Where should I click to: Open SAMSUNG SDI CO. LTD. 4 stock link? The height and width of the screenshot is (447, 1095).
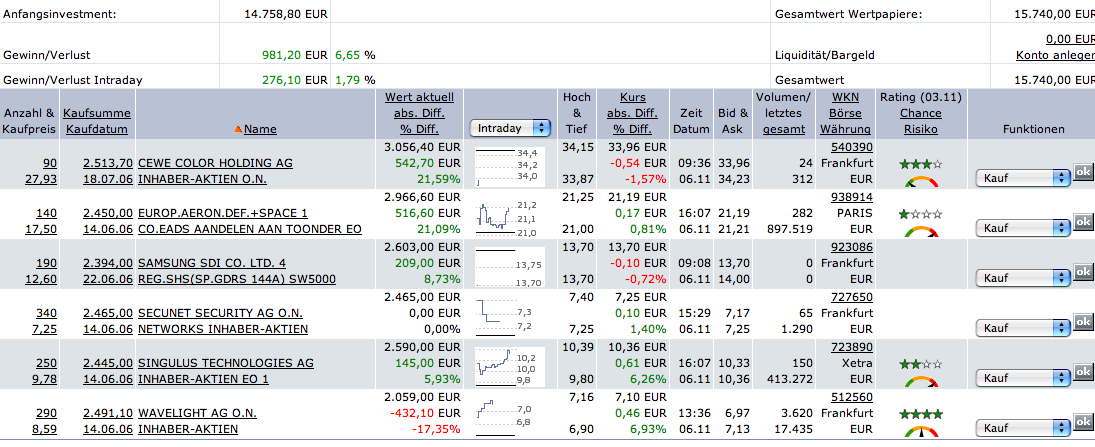coord(212,263)
